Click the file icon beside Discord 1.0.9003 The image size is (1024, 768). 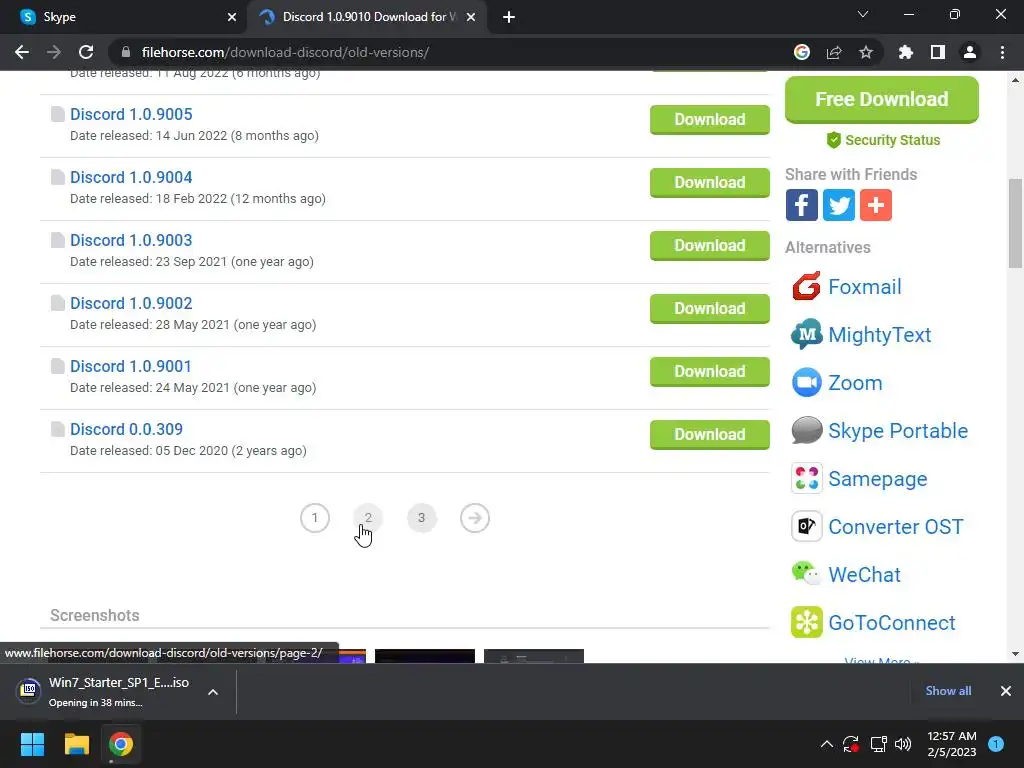click(x=57, y=240)
